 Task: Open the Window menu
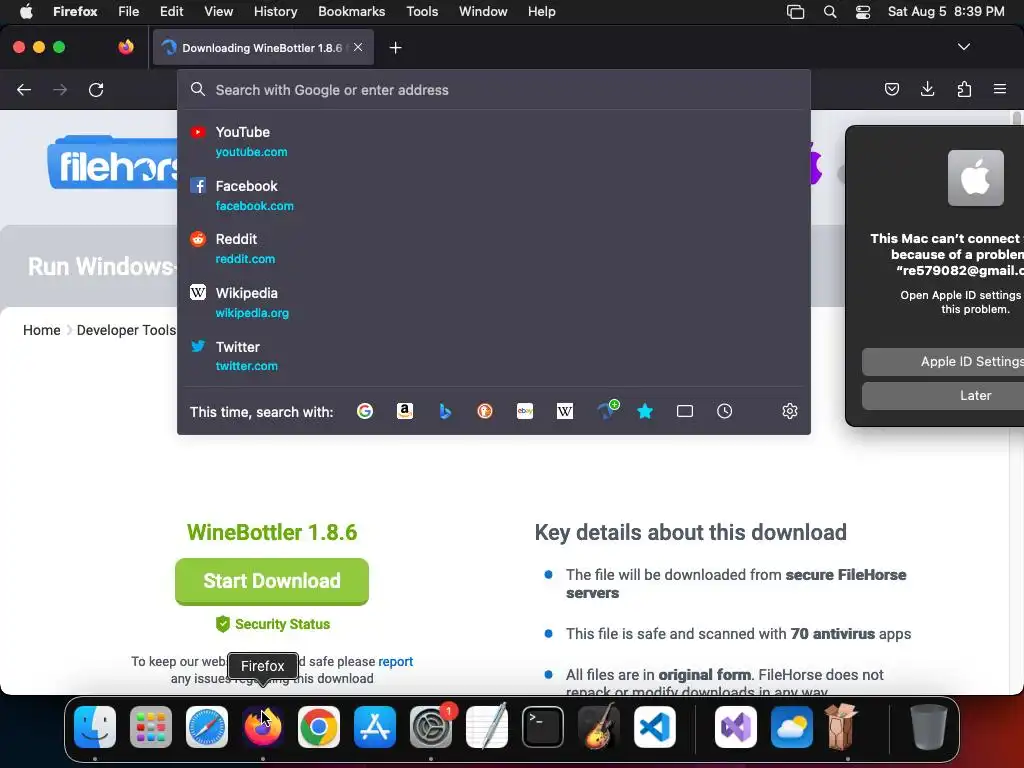[x=483, y=12]
